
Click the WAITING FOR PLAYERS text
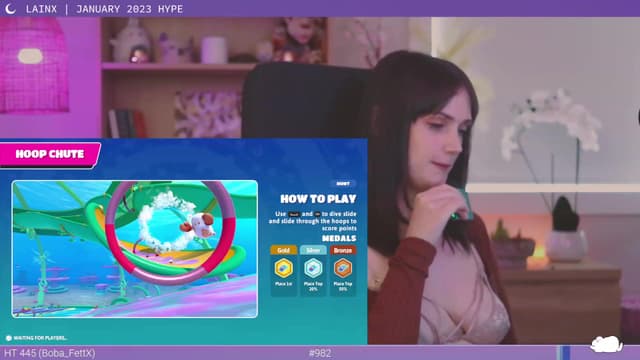40,338
